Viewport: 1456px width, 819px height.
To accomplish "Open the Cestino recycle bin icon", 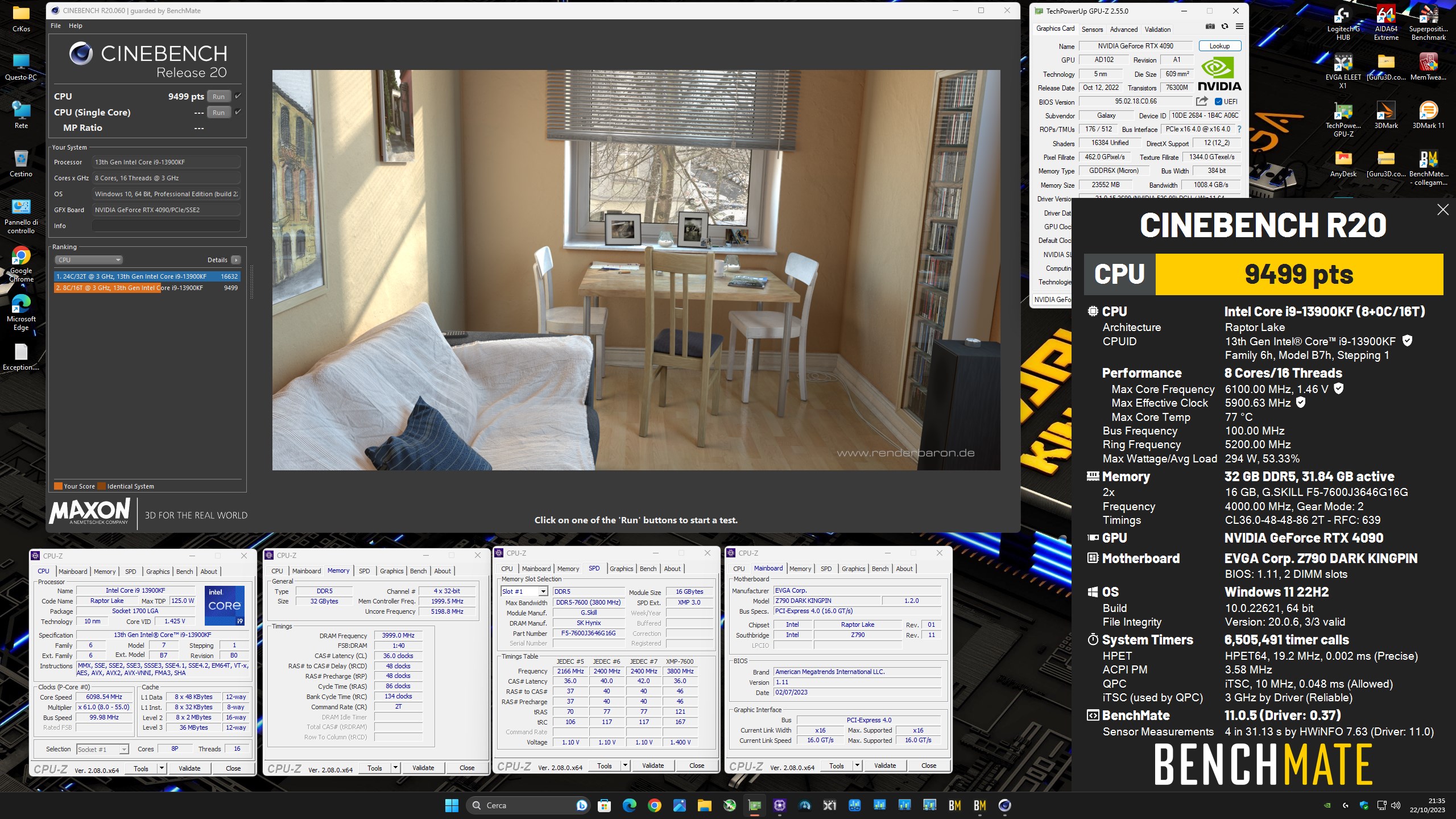I will pyautogui.click(x=21, y=164).
